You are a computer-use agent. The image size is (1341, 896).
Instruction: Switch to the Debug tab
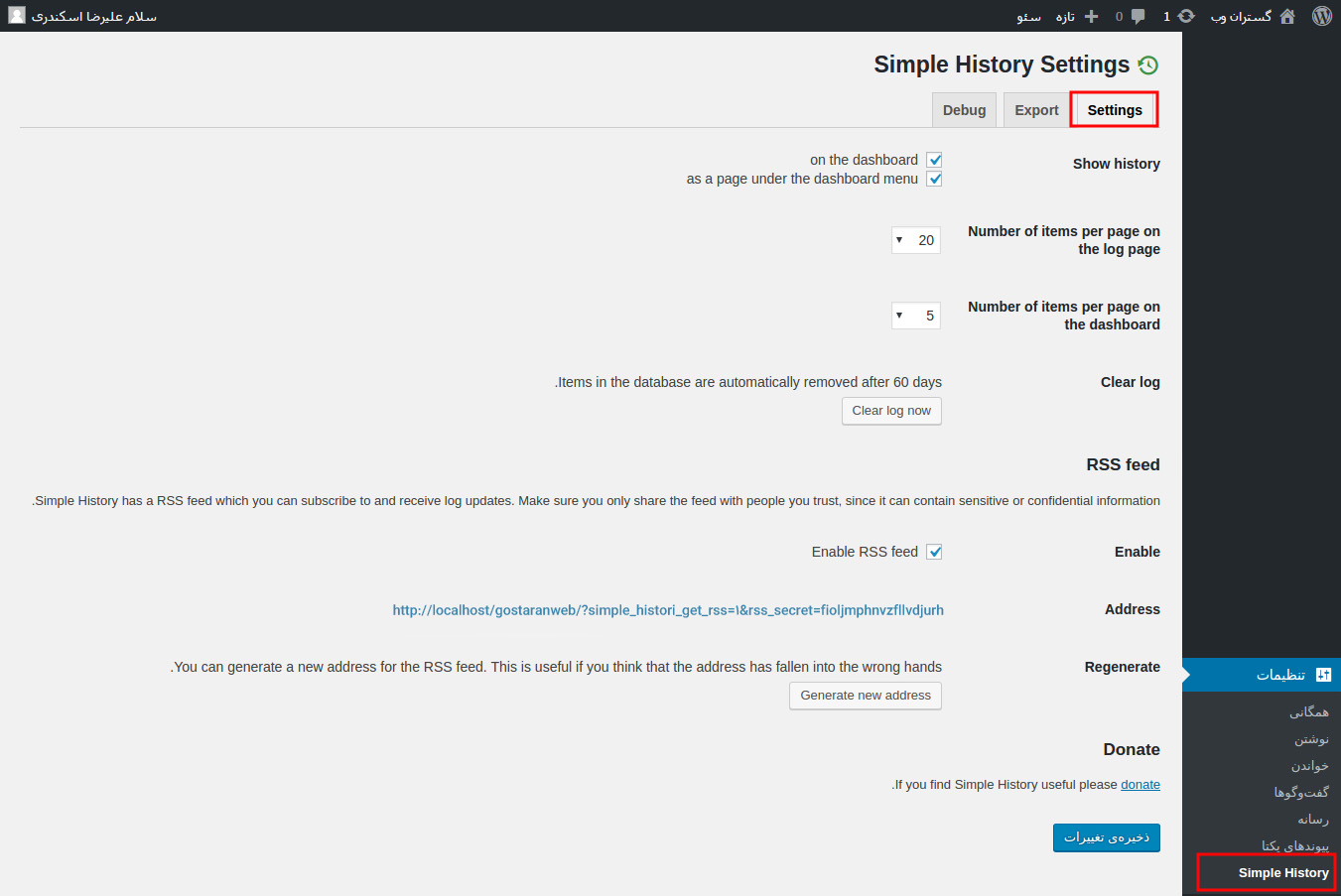(x=964, y=110)
